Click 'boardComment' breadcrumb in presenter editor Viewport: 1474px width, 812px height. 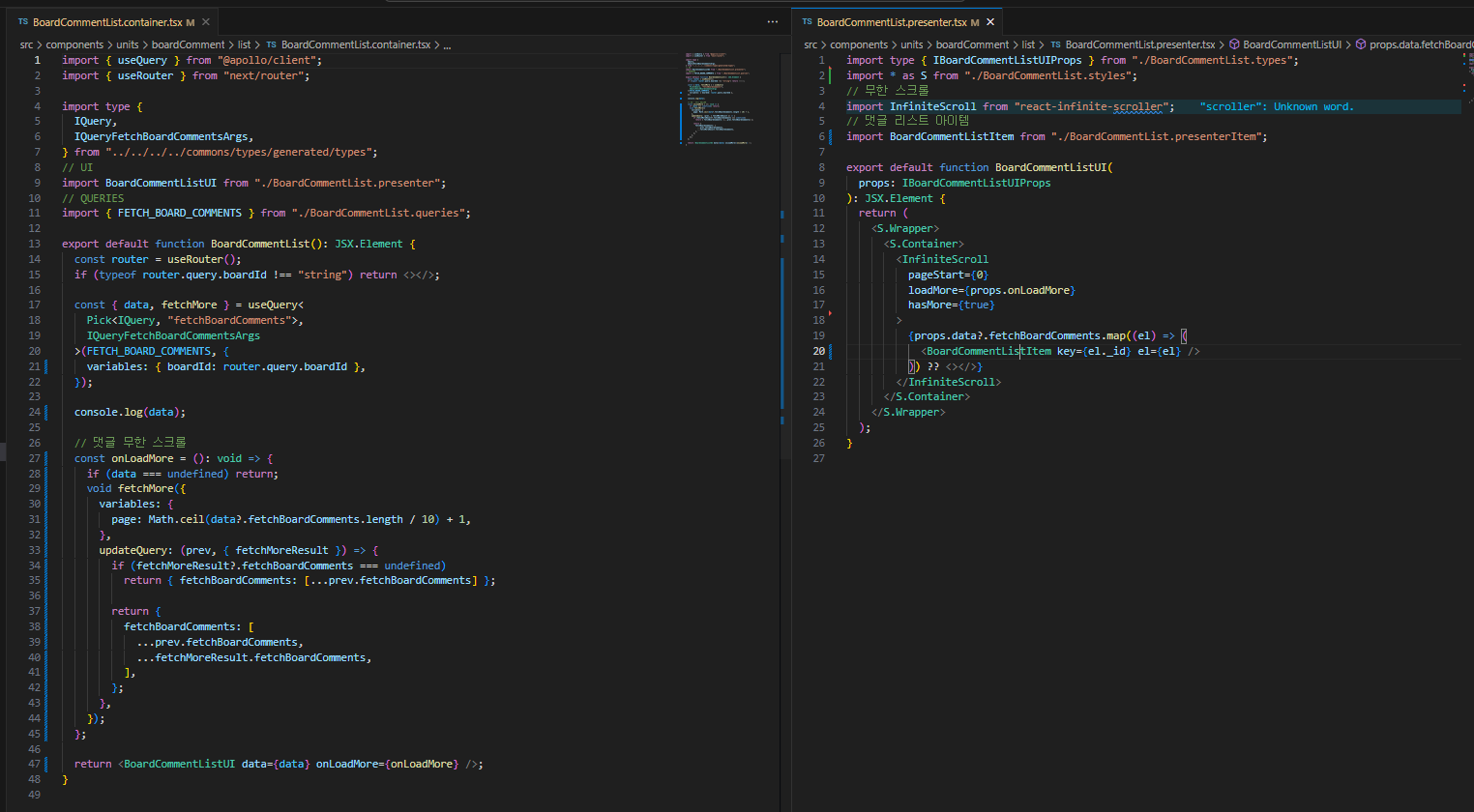click(972, 44)
